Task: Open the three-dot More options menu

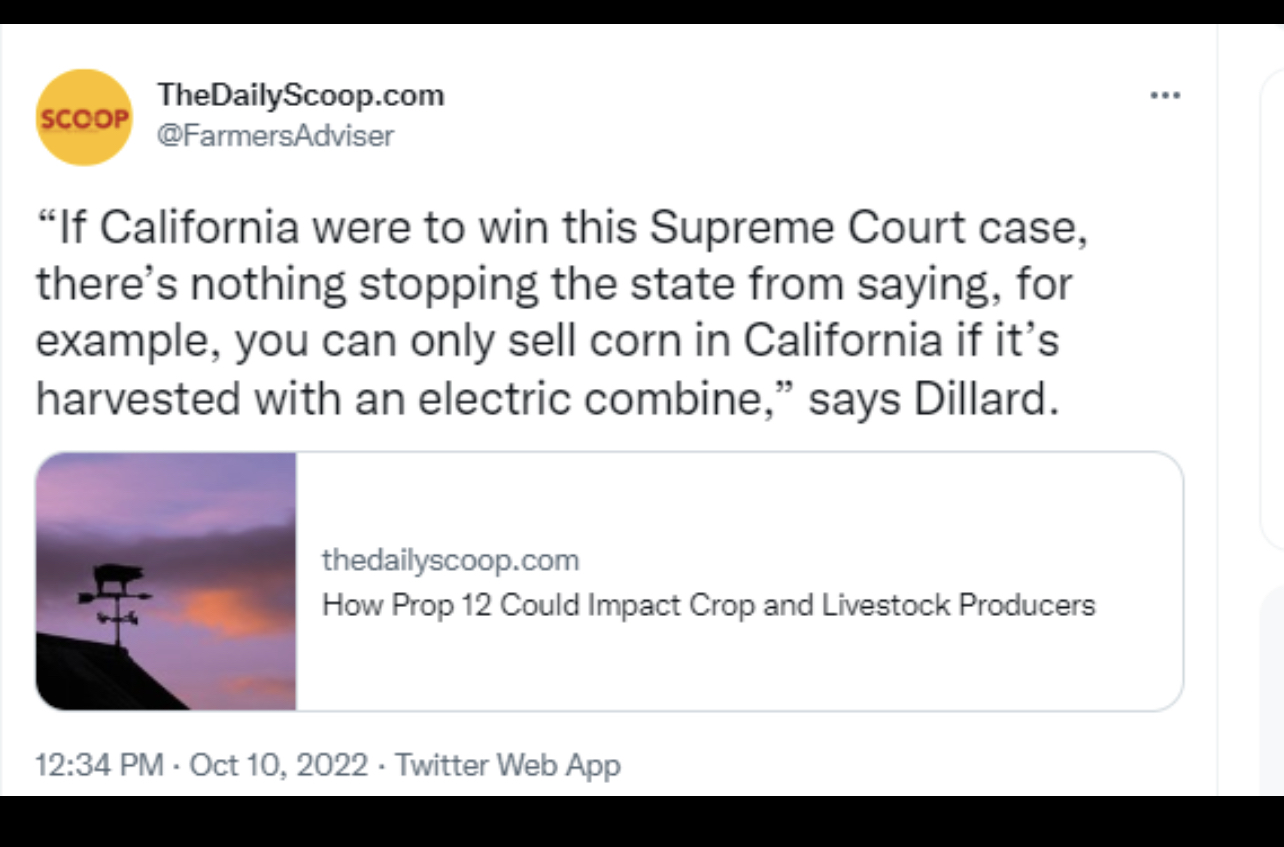Action: click(1165, 96)
